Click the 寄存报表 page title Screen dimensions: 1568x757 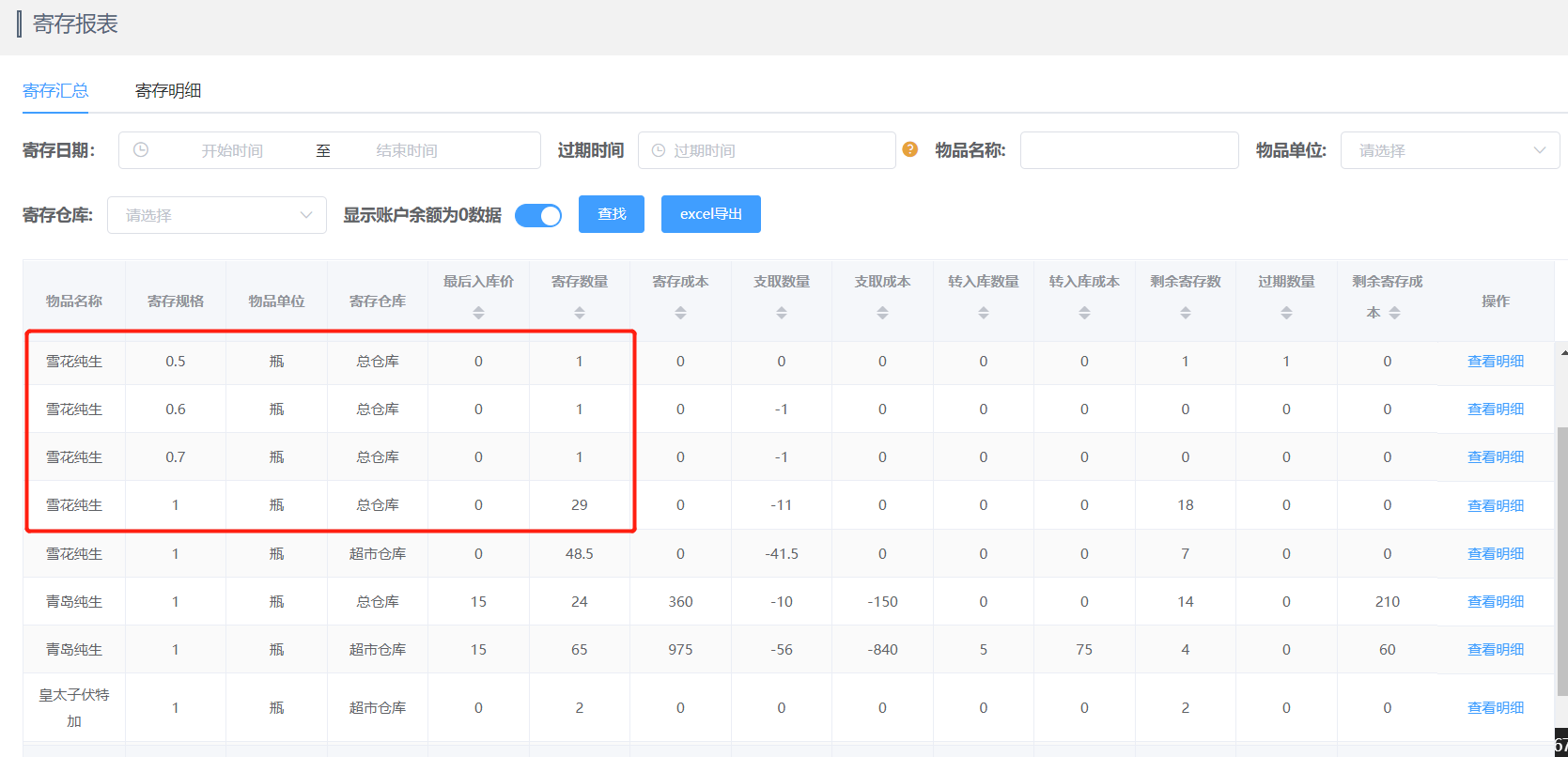click(x=75, y=24)
